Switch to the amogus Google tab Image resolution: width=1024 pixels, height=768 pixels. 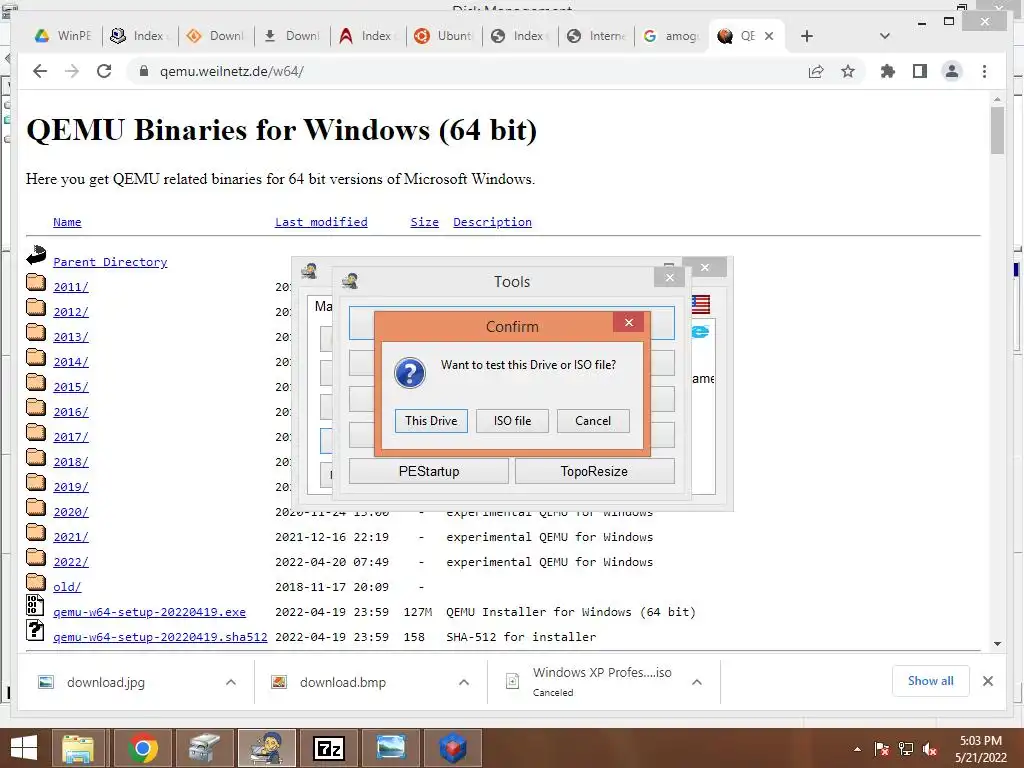(x=671, y=36)
